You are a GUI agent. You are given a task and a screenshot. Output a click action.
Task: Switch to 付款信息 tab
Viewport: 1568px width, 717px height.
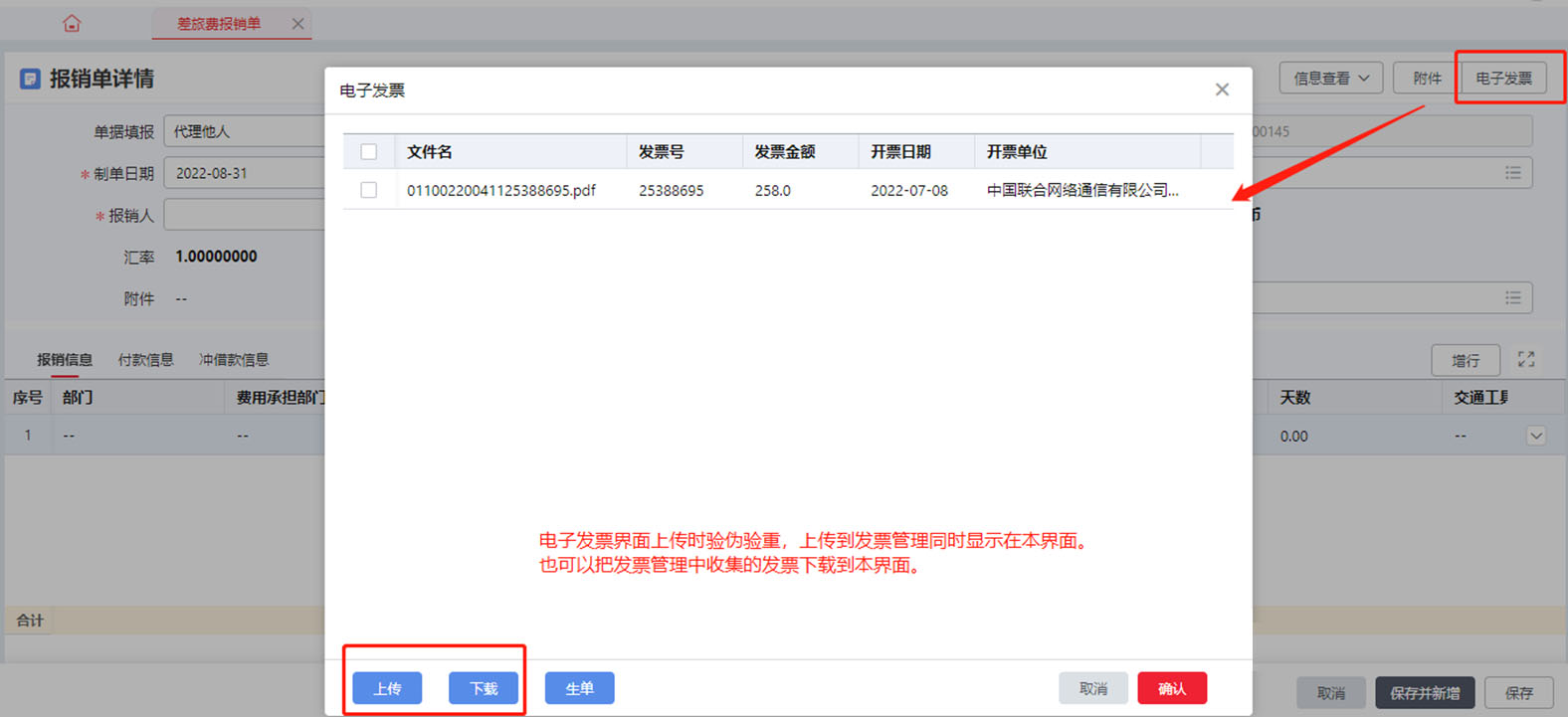[146, 360]
